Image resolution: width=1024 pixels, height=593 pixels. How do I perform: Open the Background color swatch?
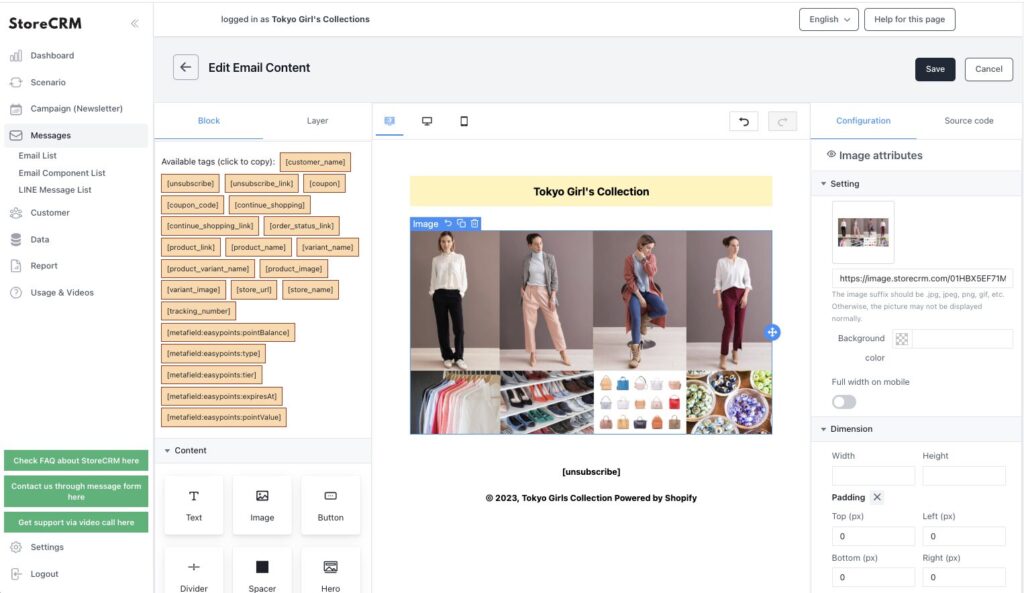(x=902, y=339)
